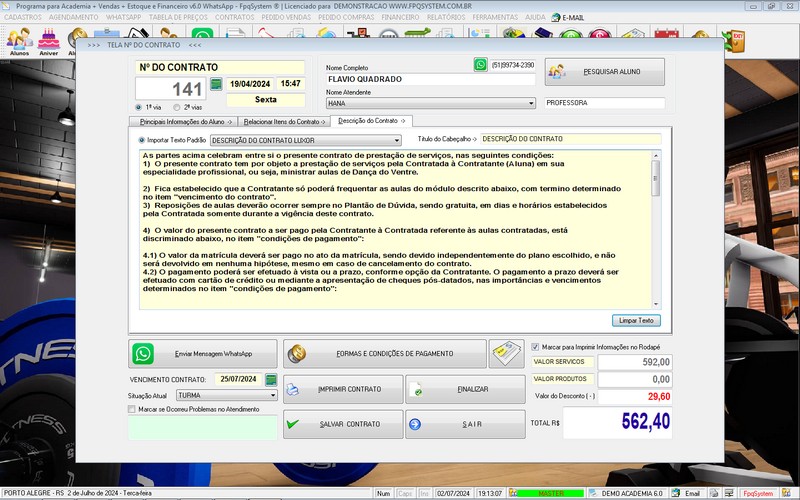The width and height of the screenshot is (800, 500).
Task: Open the AGENDAMENTO menu
Action: [x=73, y=17]
